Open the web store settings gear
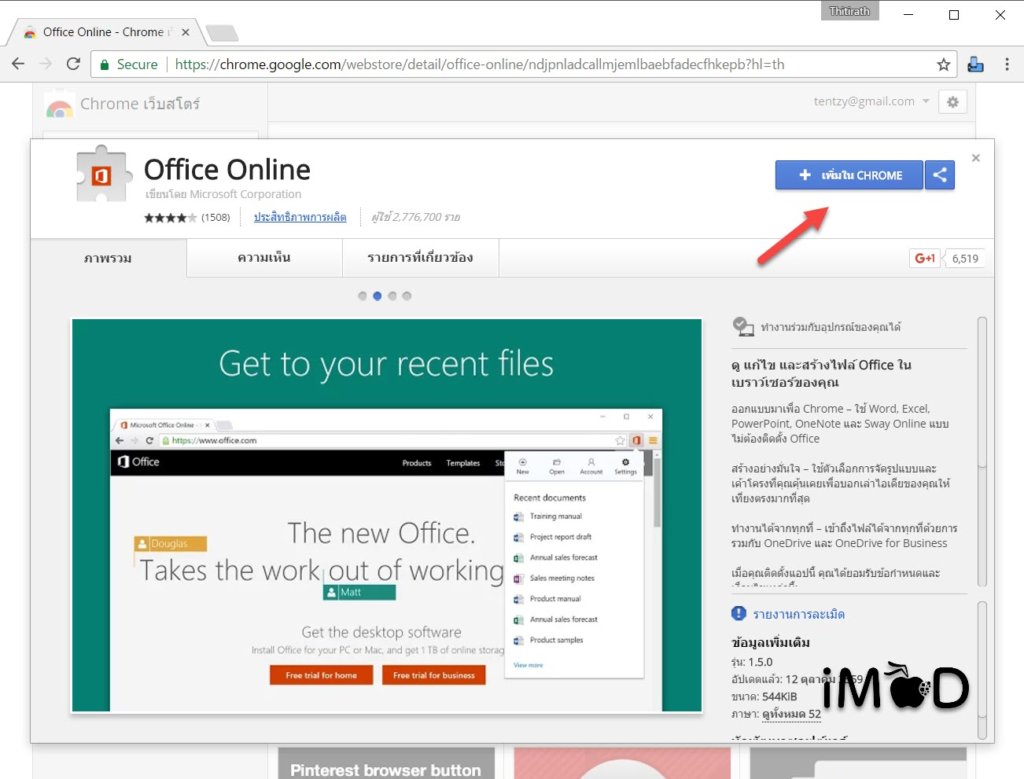This screenshot has width=1024, height=779. pyautogui.click(x=952, y=102)
